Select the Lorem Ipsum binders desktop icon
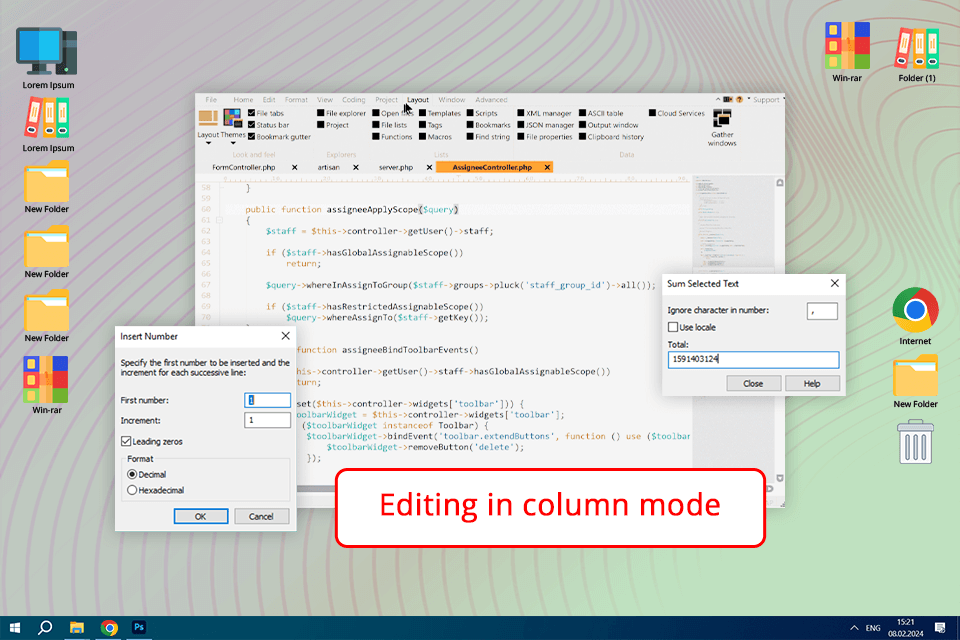This screenshot has width=960, height=640. (47, 118)
